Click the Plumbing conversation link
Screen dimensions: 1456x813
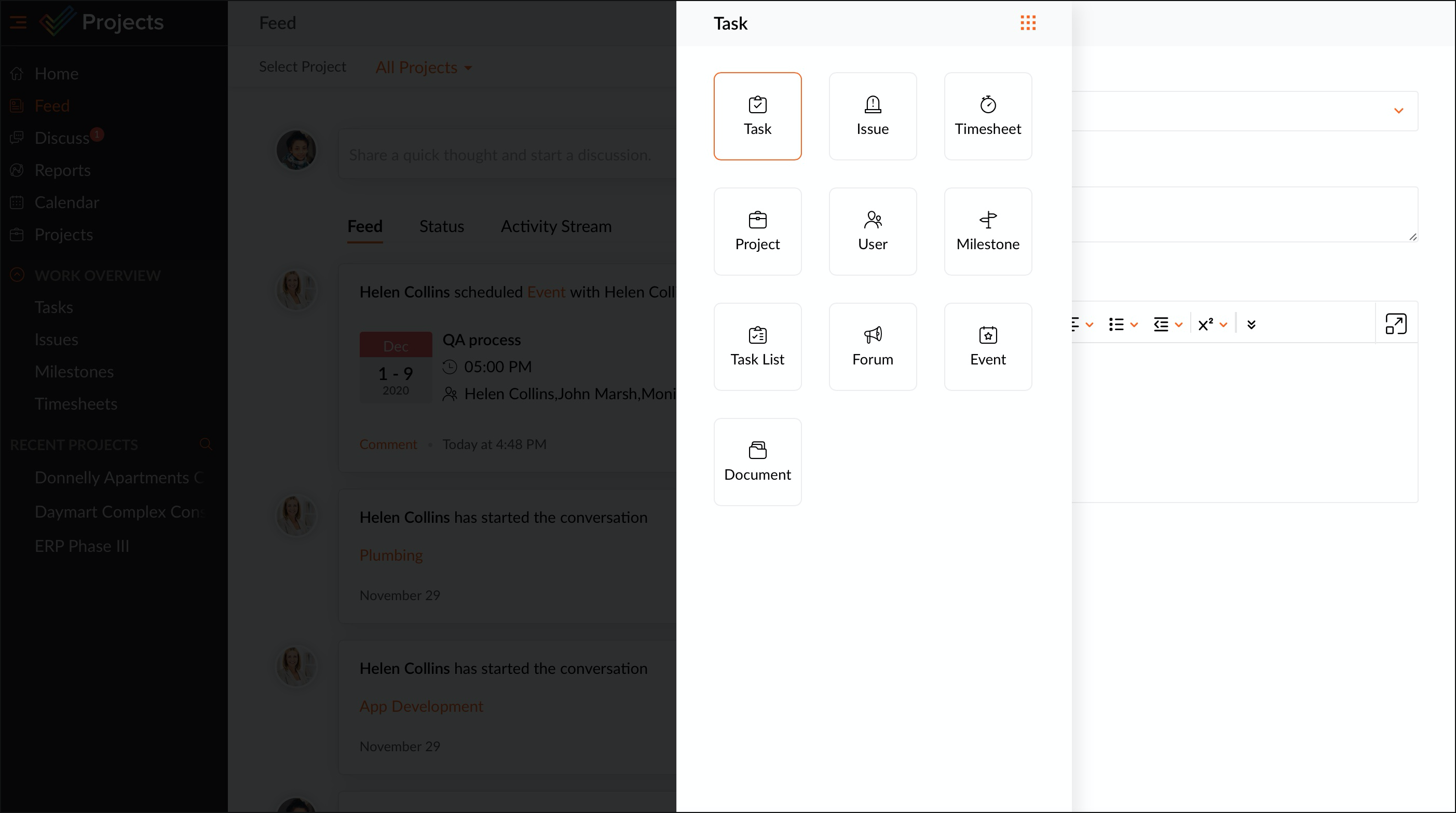[x=390, y=555]
